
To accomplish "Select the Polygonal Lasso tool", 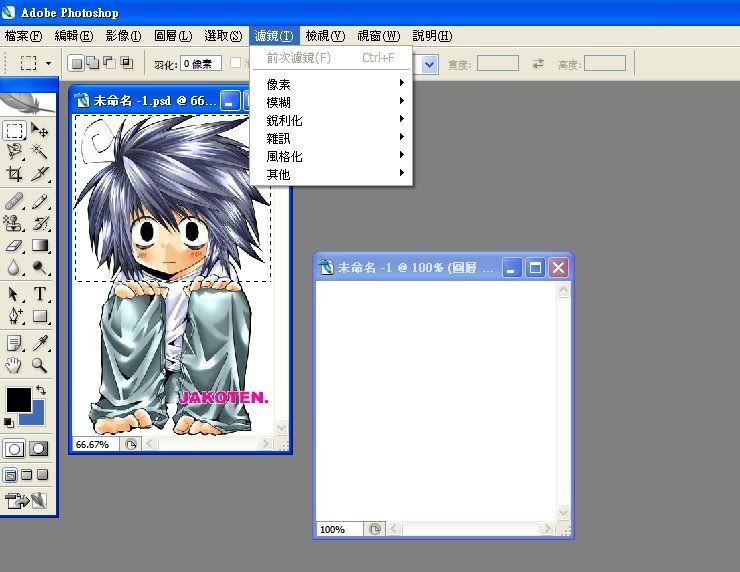I will (14, 151).
